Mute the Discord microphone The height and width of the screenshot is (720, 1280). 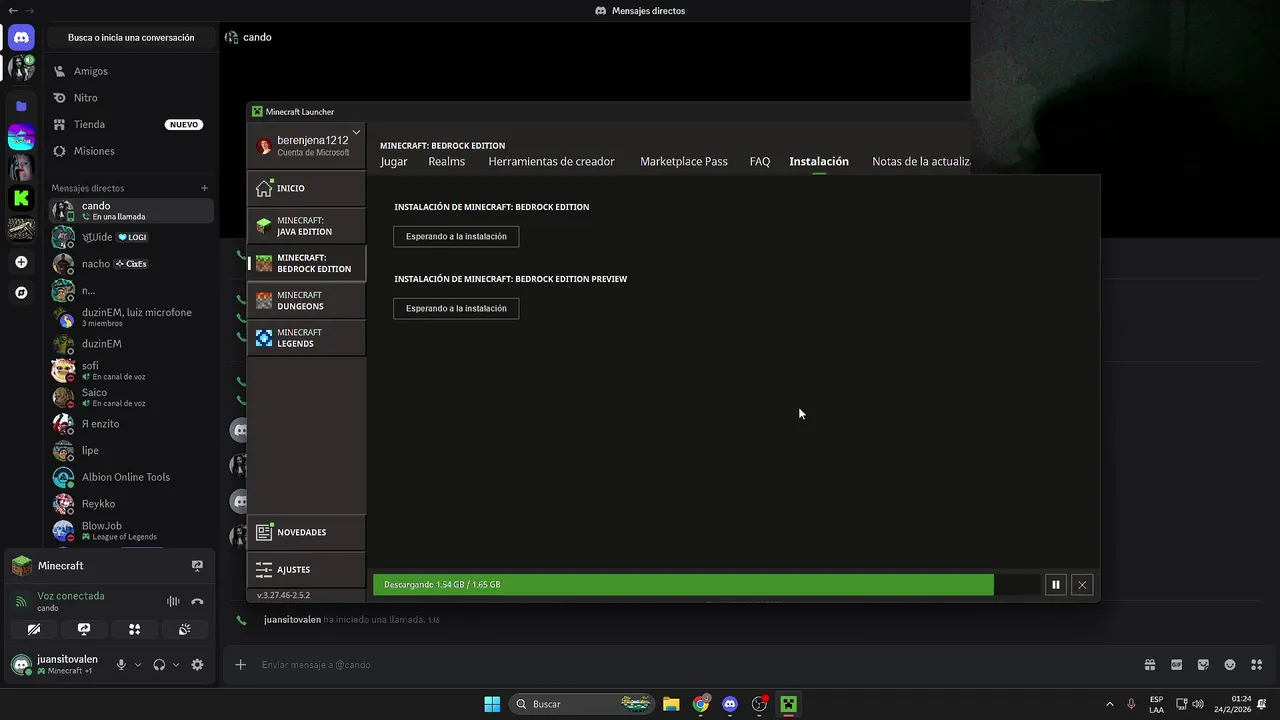121,665
